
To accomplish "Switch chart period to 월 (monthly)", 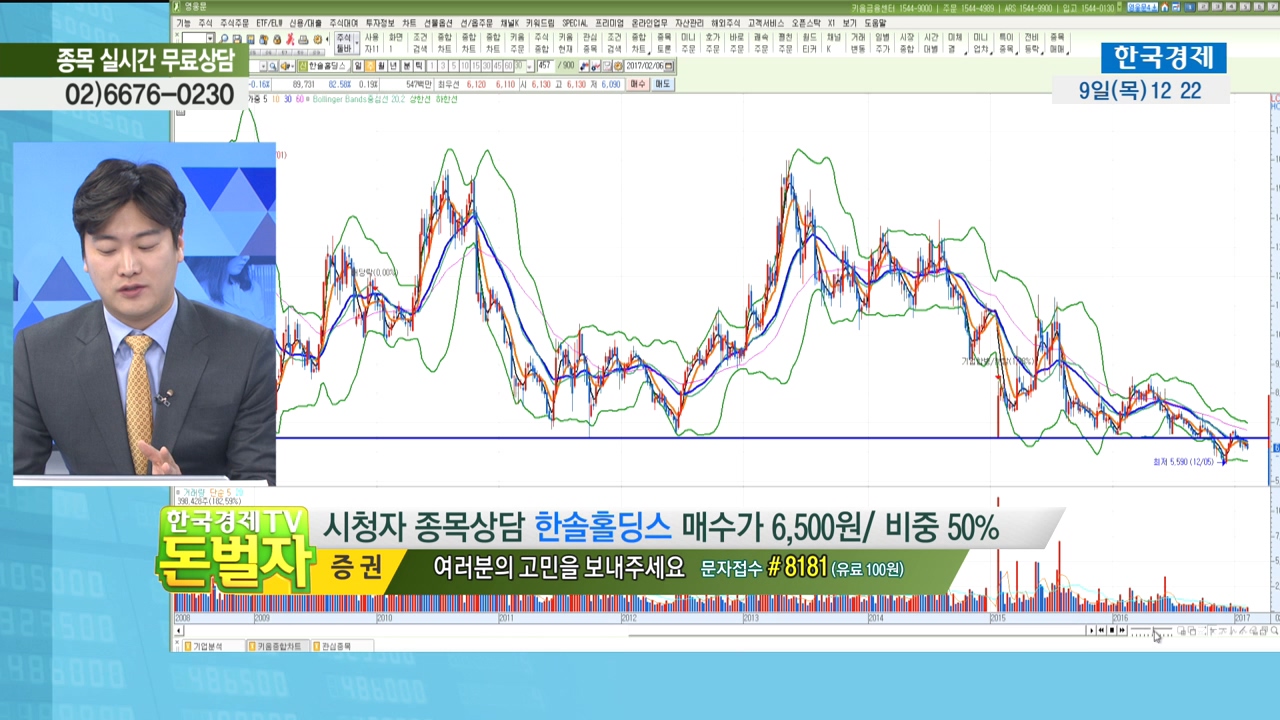I will tap(381, 66).
